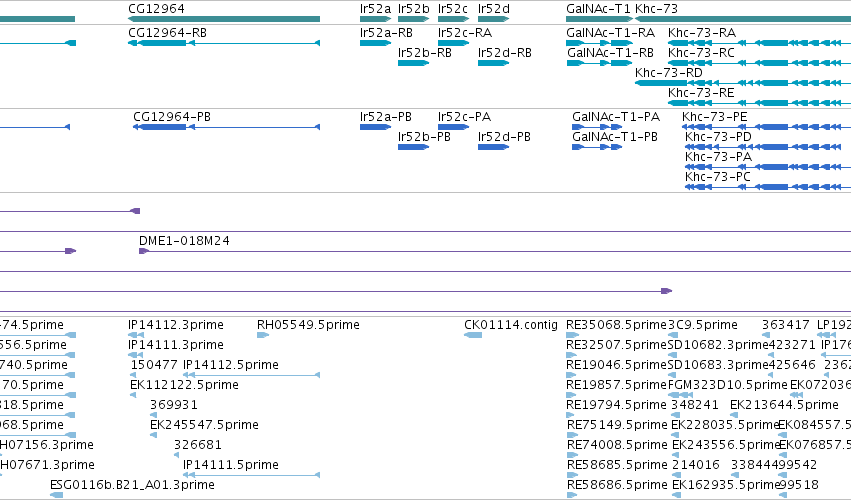Select the Khc-73-PC protein feature
Image resolution: width=851 pixels, height=500 pixels.
(768, 187)
